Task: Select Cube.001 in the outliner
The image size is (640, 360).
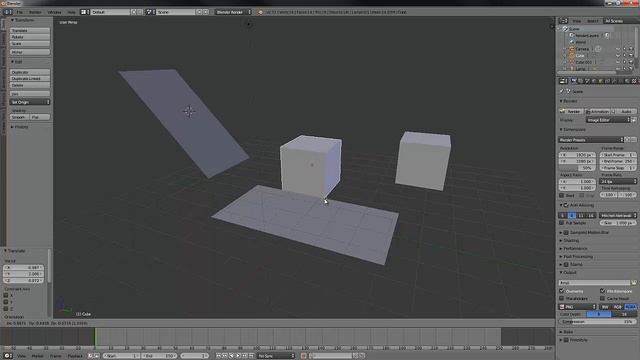Action: tap(583, 62)
